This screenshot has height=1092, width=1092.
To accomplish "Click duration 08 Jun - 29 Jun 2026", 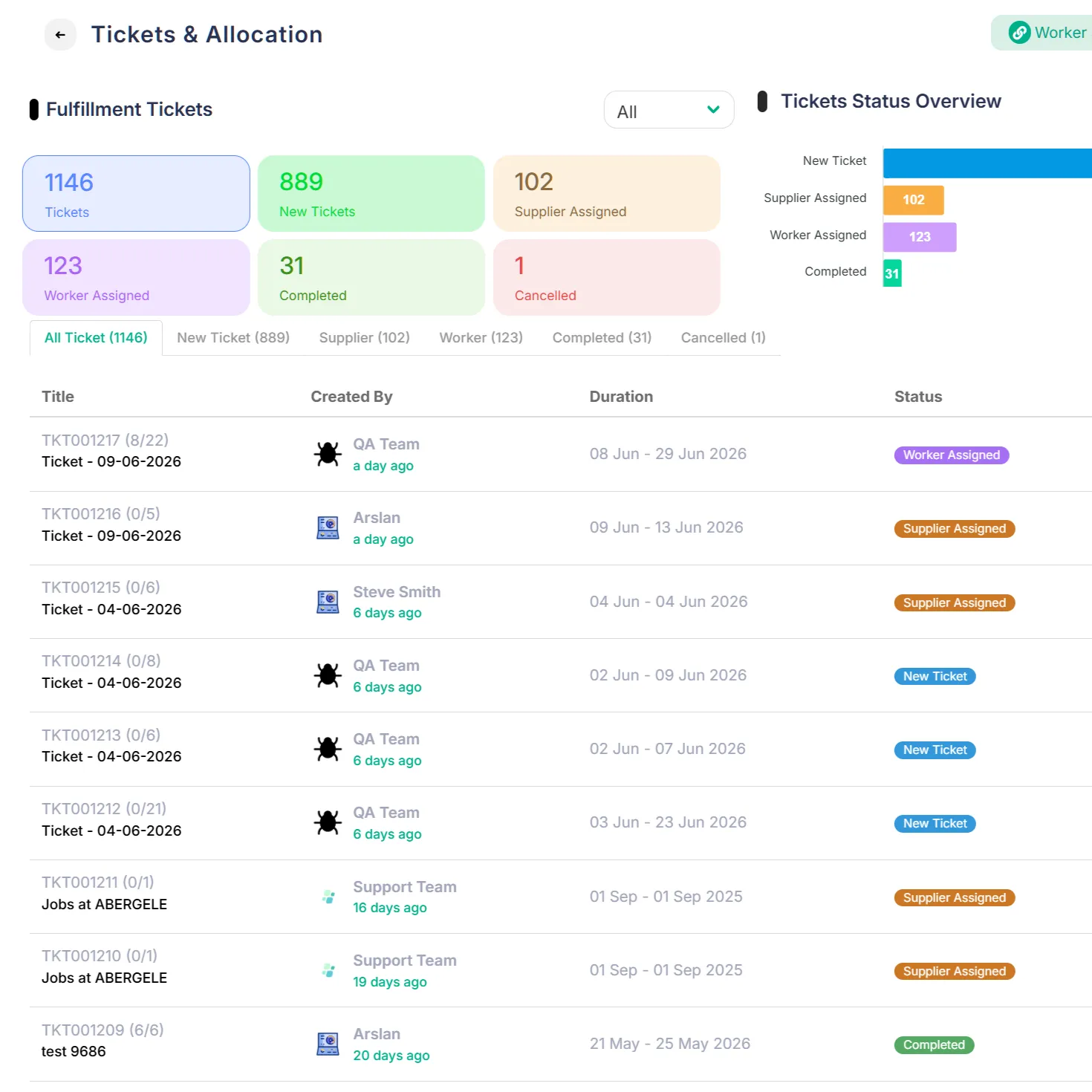I will 668,454.
